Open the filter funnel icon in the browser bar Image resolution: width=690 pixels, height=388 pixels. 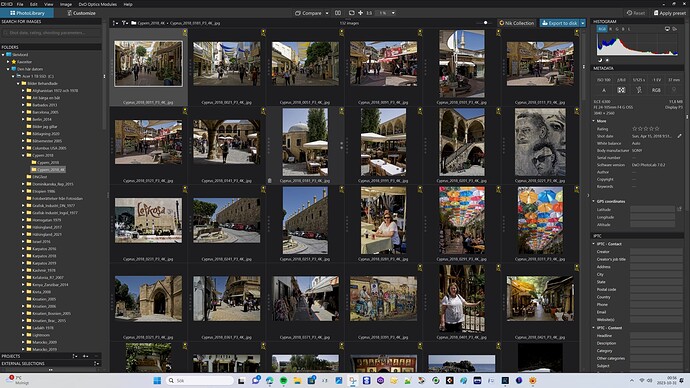click(x=125, y=23)
